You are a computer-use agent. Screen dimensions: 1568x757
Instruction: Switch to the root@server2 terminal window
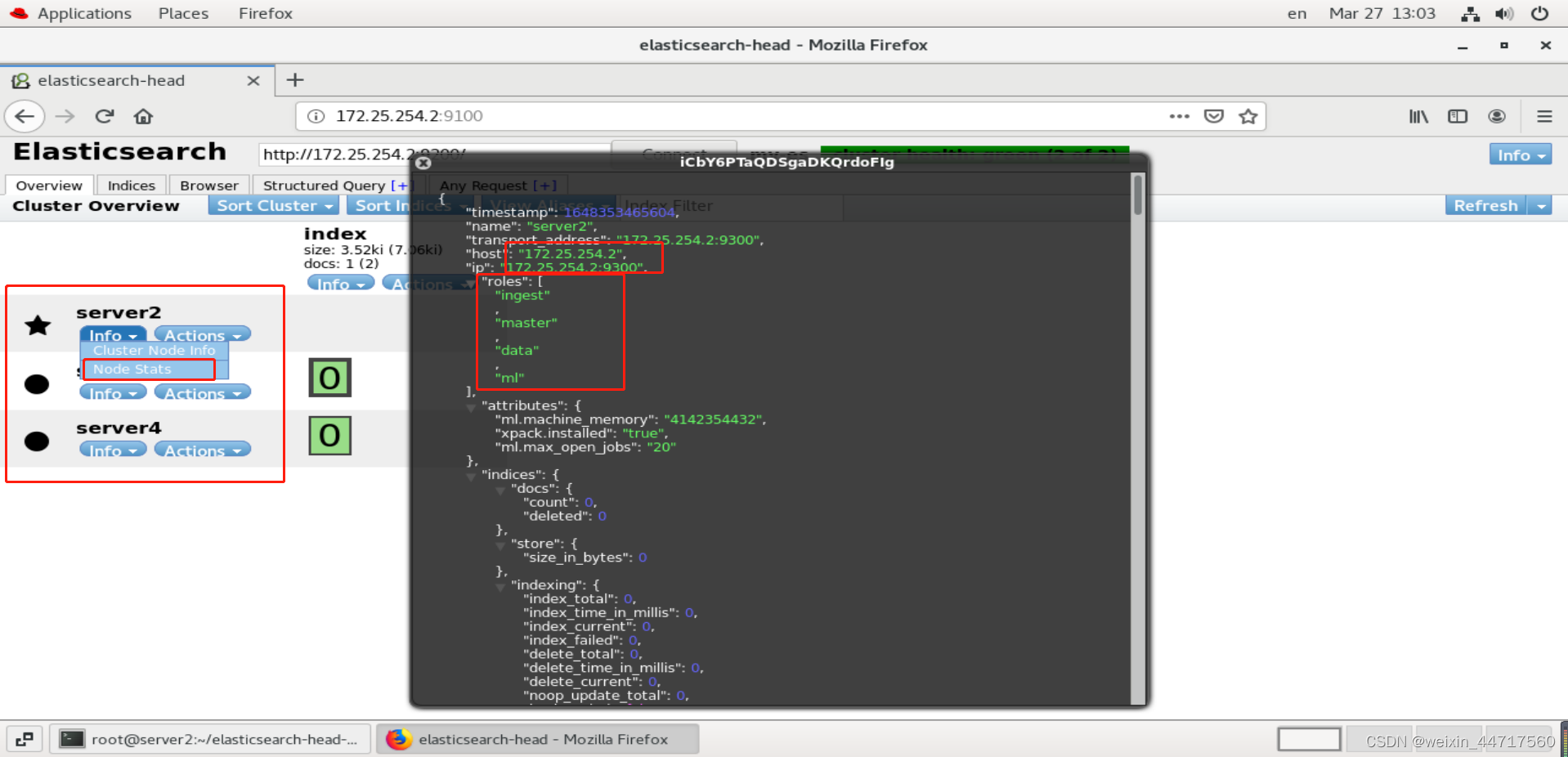(210, 739)
